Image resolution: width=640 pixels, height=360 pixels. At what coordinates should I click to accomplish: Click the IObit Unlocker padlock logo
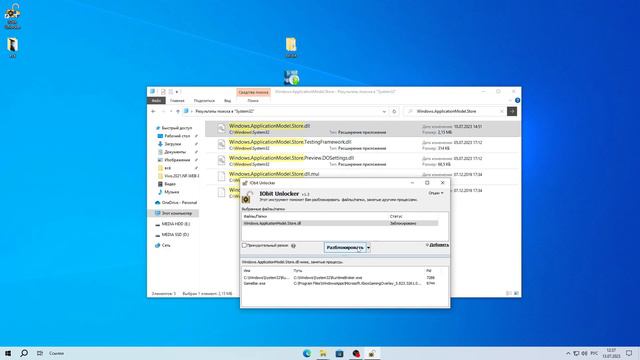247,197
